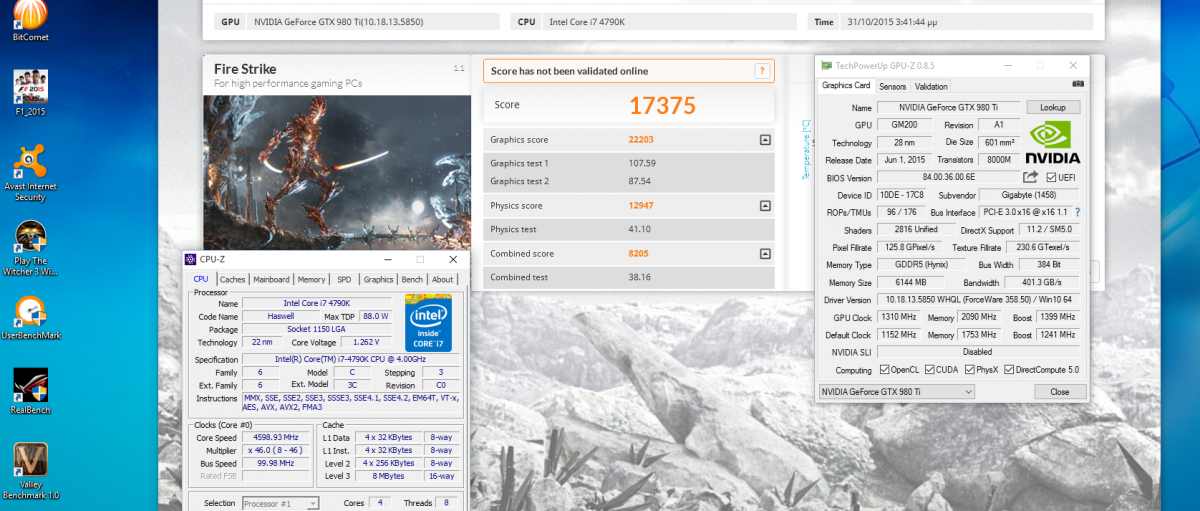Click the Combined score value 8205
The width and height of the screenshot is (1200, 511).
point(638,254)
